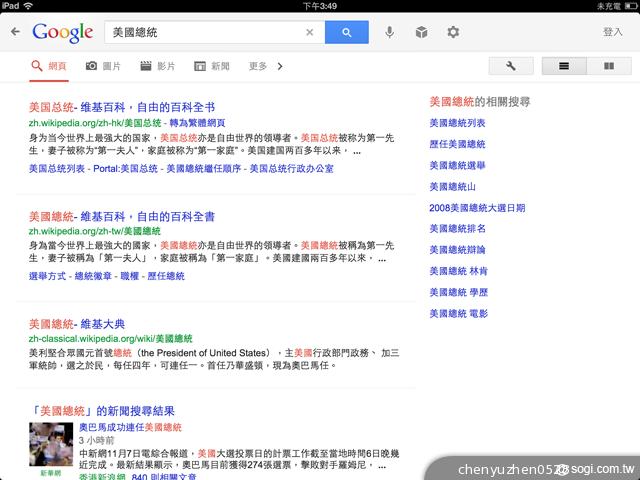Open sitelink 職權
This screenshot has height=480, width=640.
pos(130,276)
